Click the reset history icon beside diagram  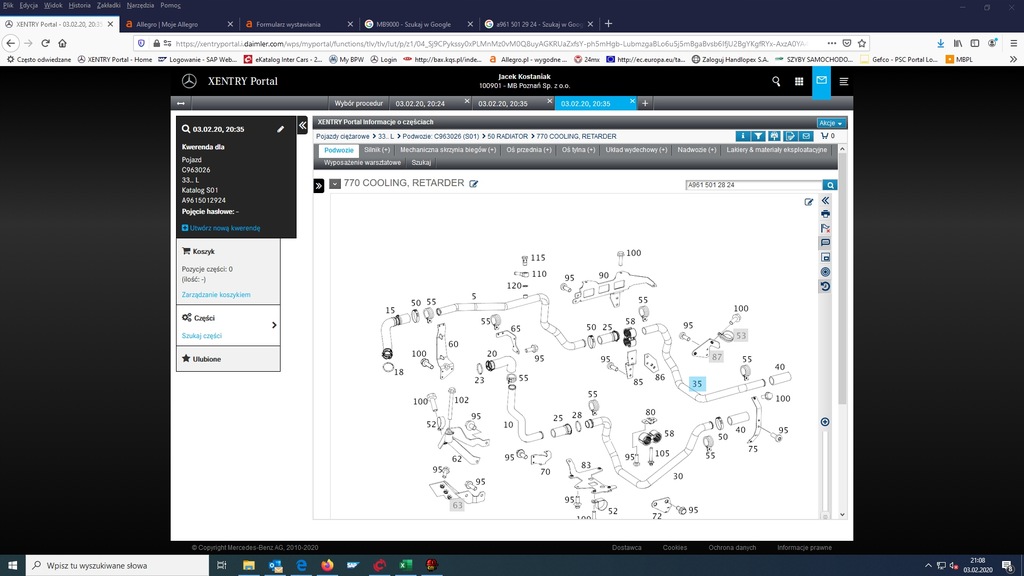[825, 286]
